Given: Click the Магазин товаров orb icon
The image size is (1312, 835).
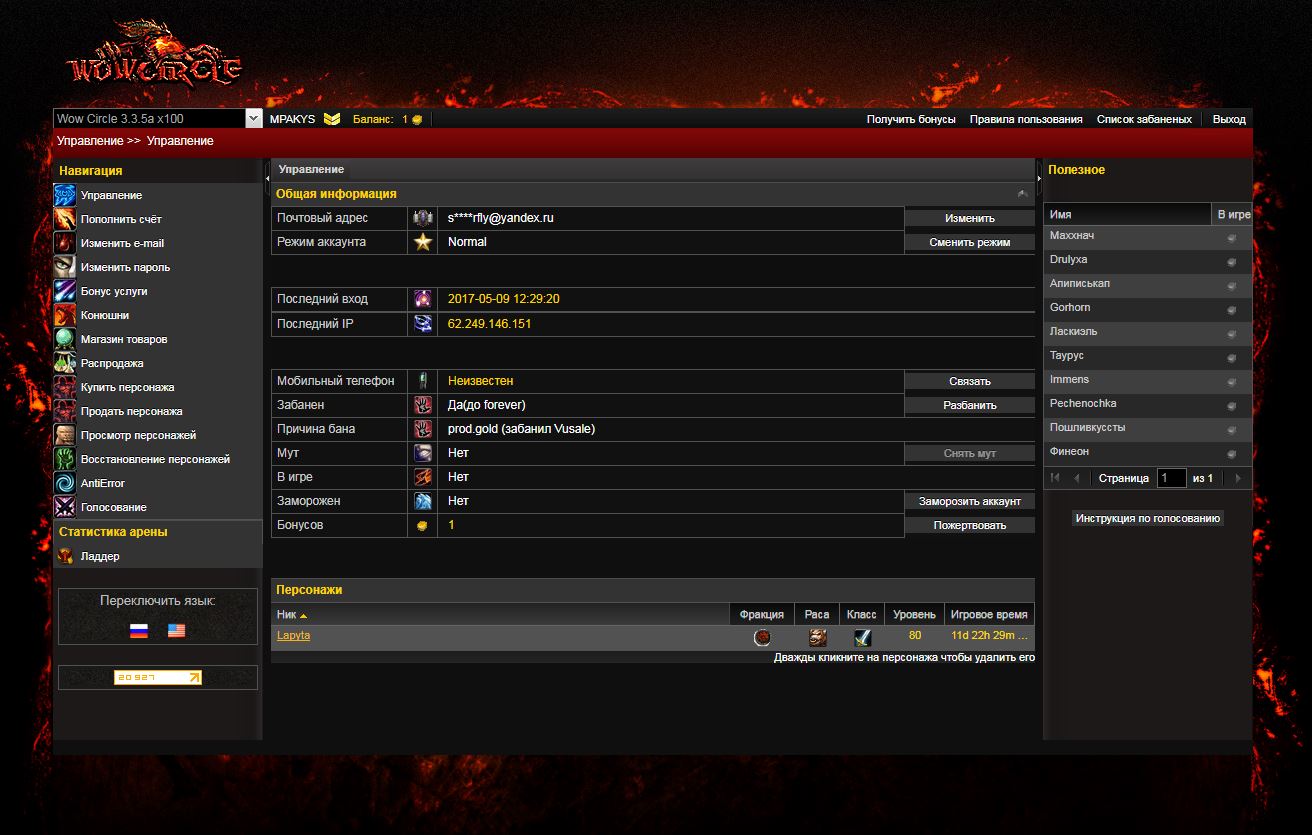Looking at the screenshot, I should tap(65, 339).
